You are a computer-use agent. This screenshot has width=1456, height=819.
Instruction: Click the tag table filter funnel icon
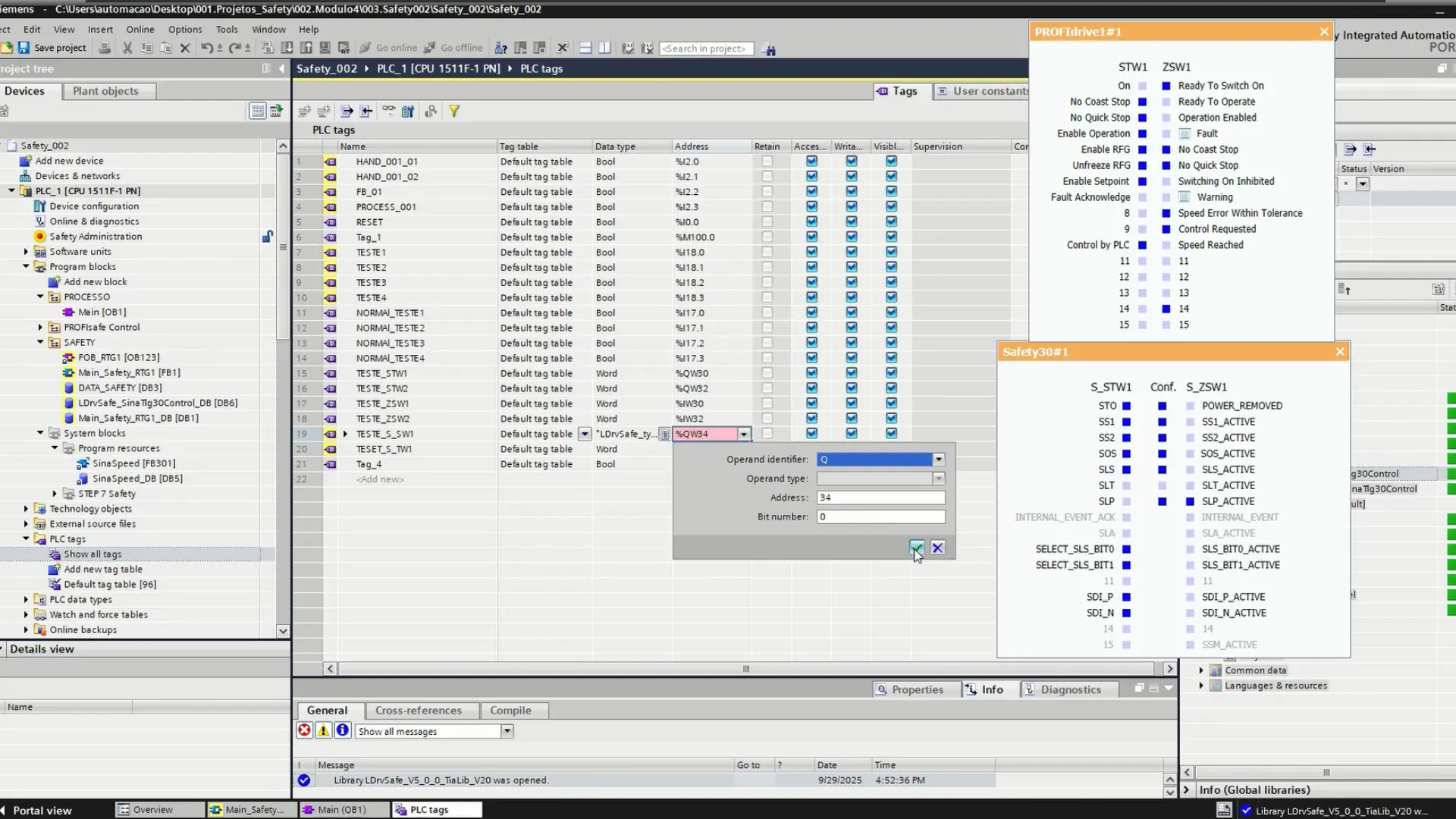click(453, 111)
